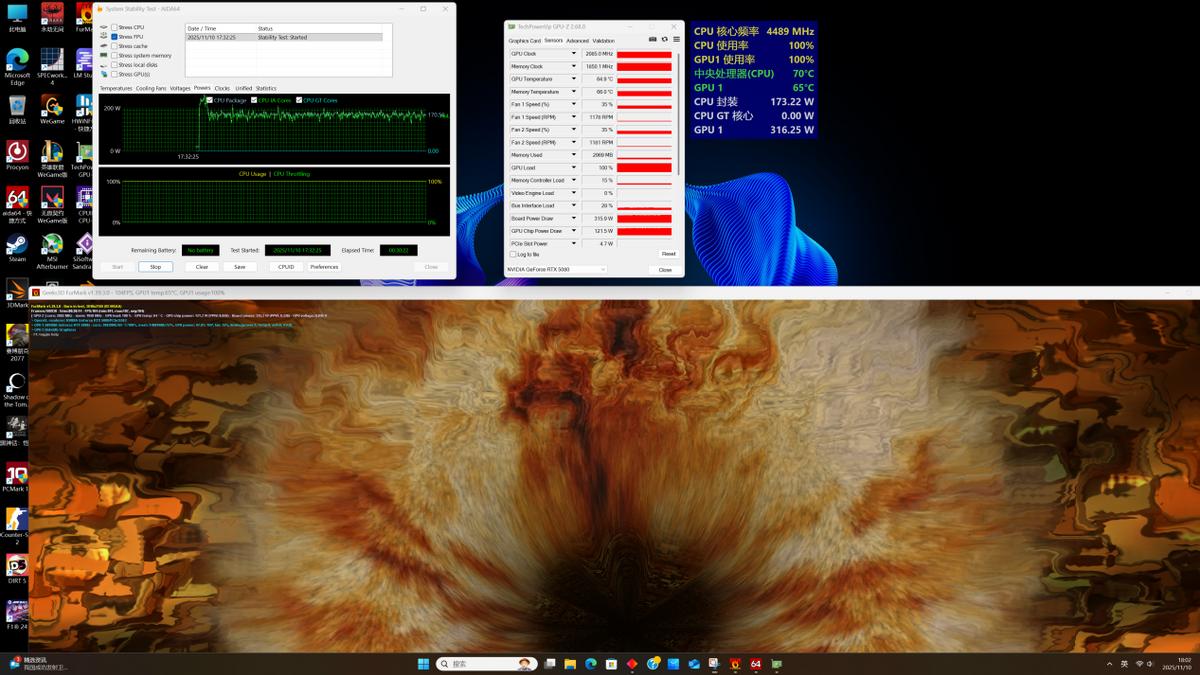
Task: Open the NVIDIA GeForce RTX GPU selector
Action: pyautogui.click(x=557, y=269)
